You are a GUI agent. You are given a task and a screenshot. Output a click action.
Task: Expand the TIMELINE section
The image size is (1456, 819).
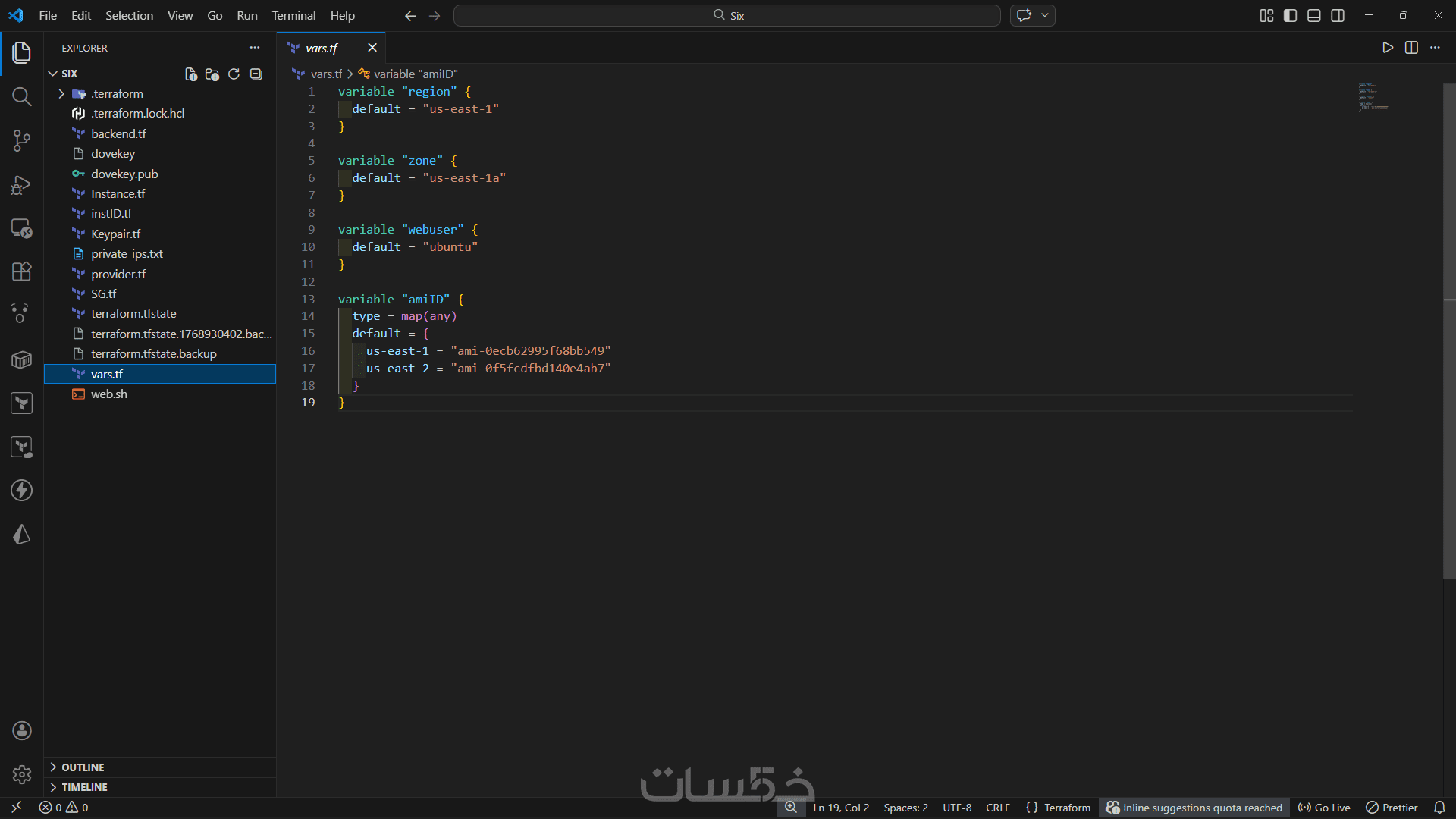[84, 787]
